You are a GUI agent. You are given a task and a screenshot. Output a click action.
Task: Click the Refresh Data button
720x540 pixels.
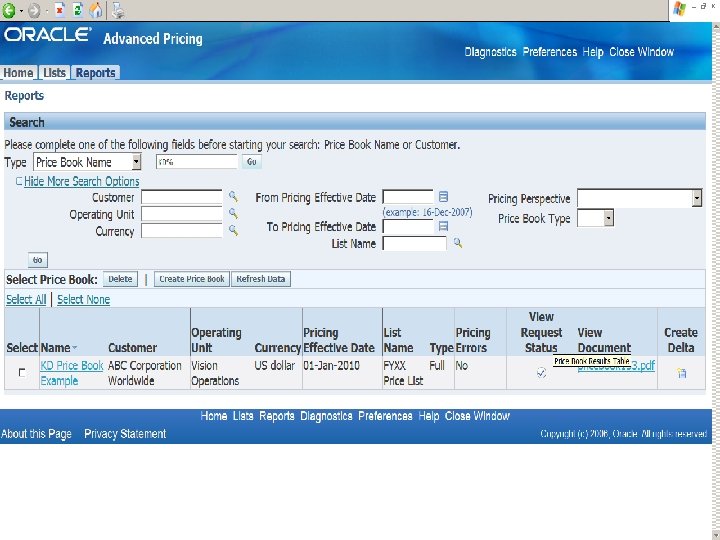click(x=261, y=279)
